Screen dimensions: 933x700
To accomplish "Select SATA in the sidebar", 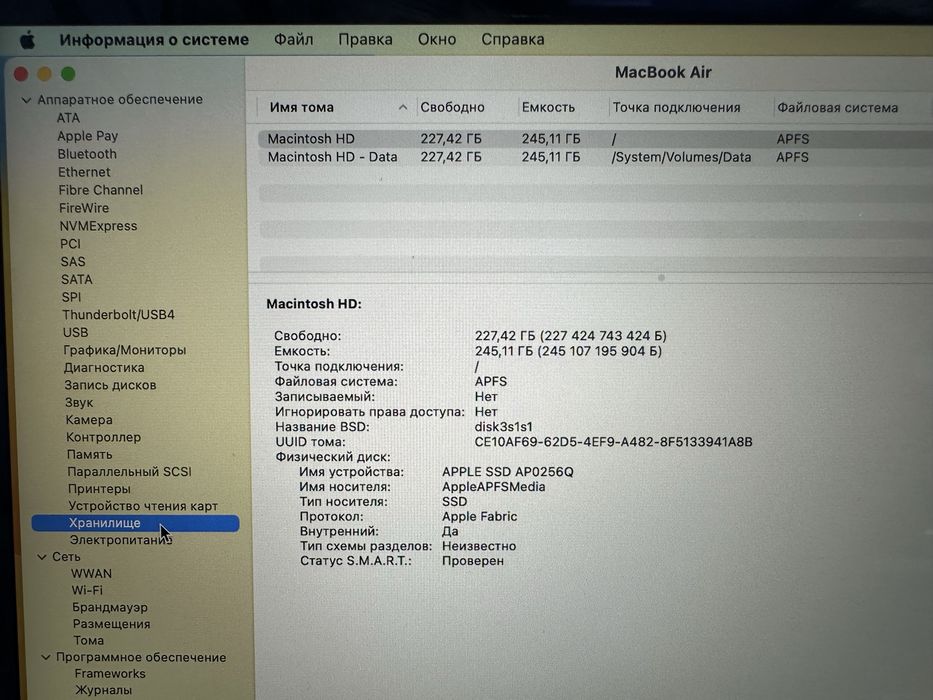I will [77, 280].
